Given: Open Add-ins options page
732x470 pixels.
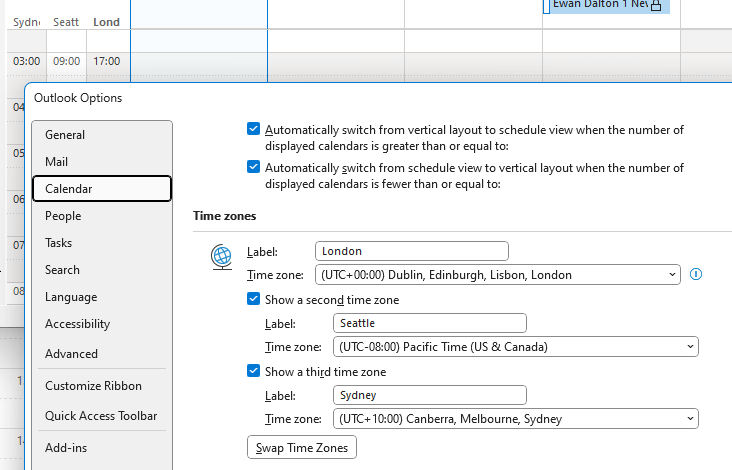Looking at the screenshot, I should point(102,448).
